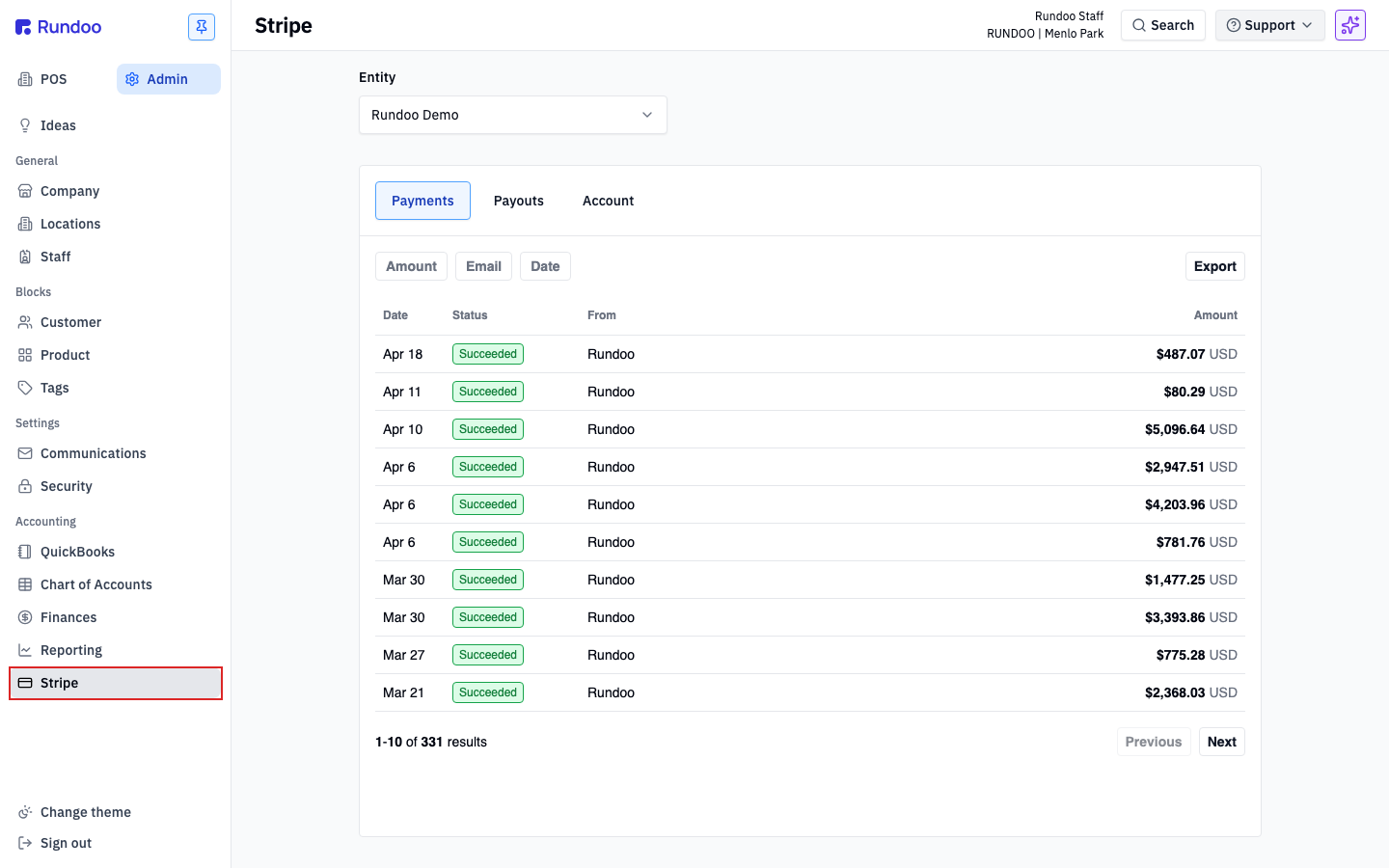Click the Locations building icon

(x=25, y=224)
